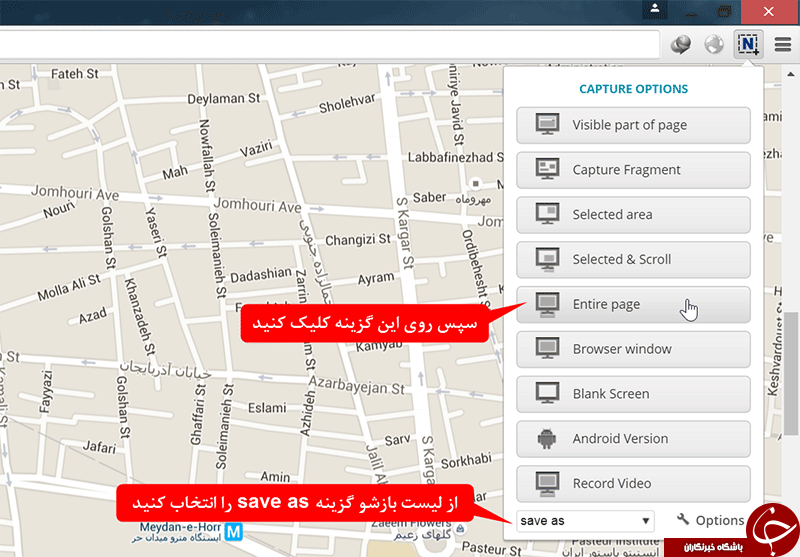The width and height of the screenshot is (800, 557).
Task: Click the browser address bar
Action: (x=329, y=44)
